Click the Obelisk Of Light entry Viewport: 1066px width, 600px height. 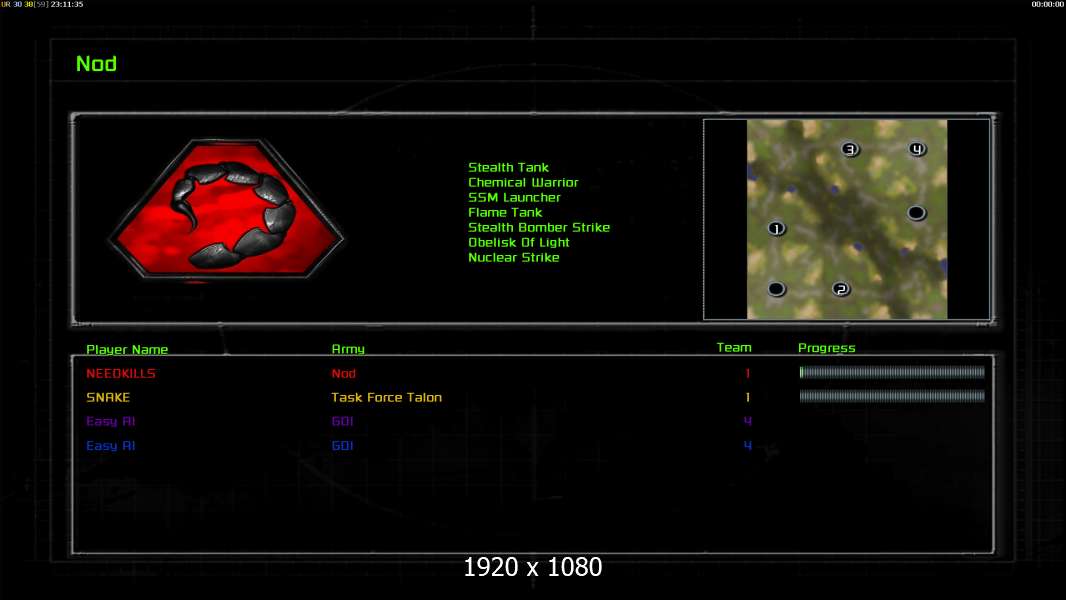coord(518,242)
